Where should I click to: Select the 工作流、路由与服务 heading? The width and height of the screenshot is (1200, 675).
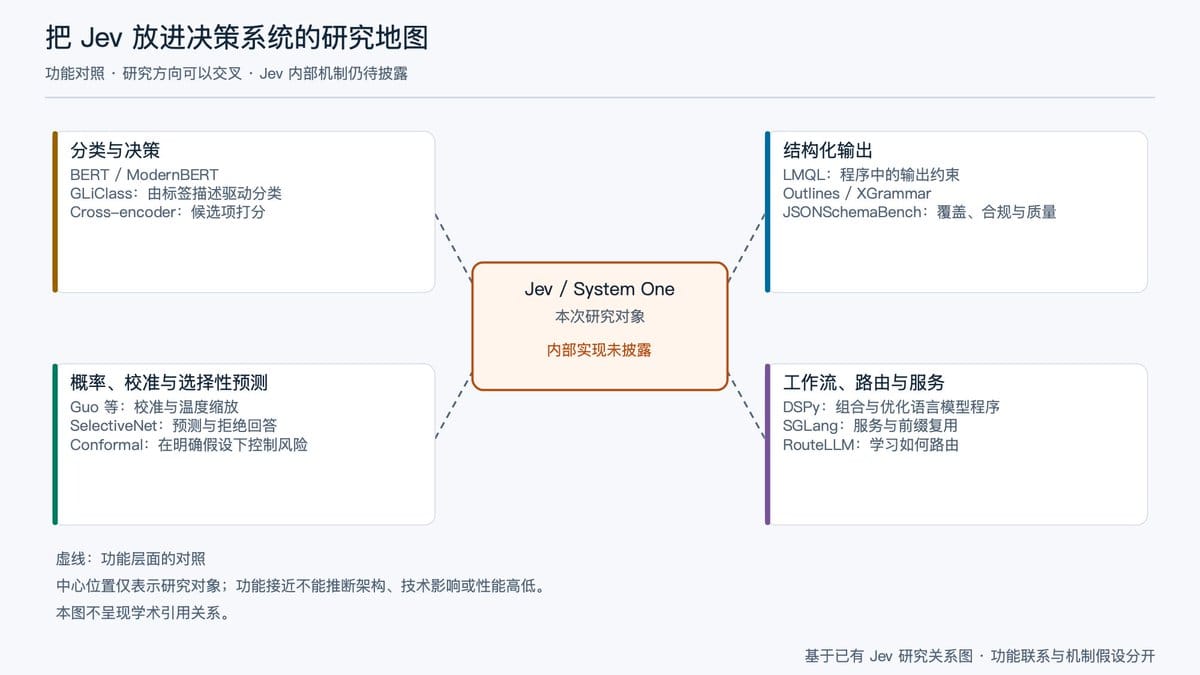coord(864,383)
